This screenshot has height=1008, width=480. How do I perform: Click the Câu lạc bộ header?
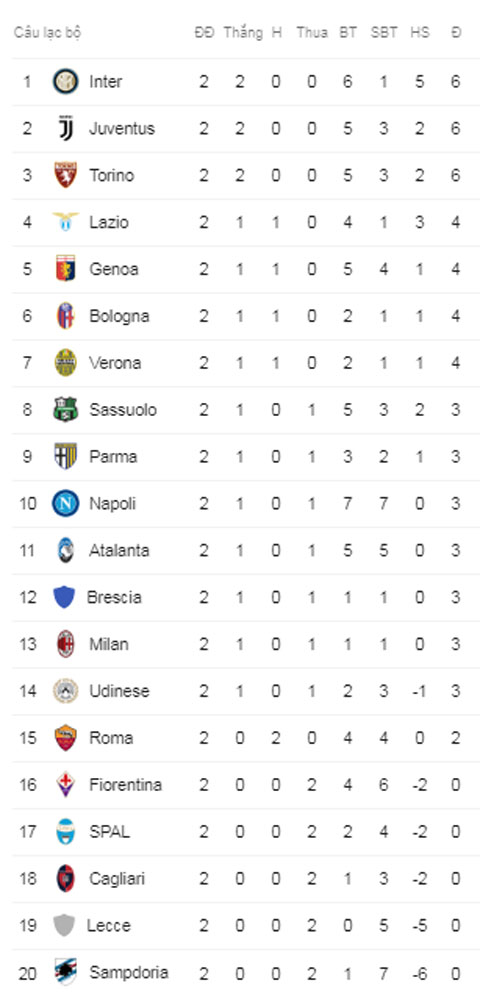tap(47, 32)
